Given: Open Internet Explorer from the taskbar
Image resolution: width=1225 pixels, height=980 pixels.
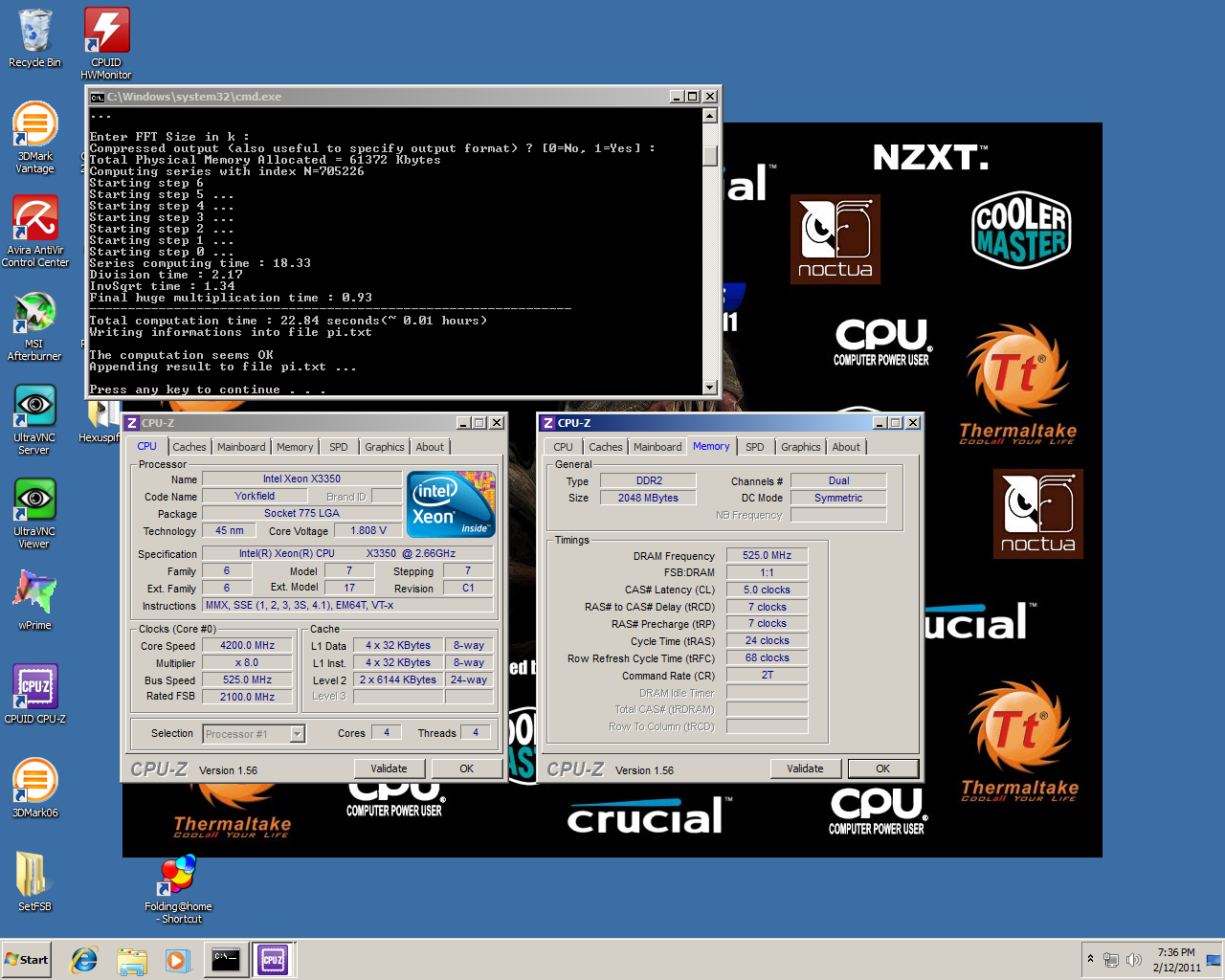Looking at the screenshot, I should point(84,960).
